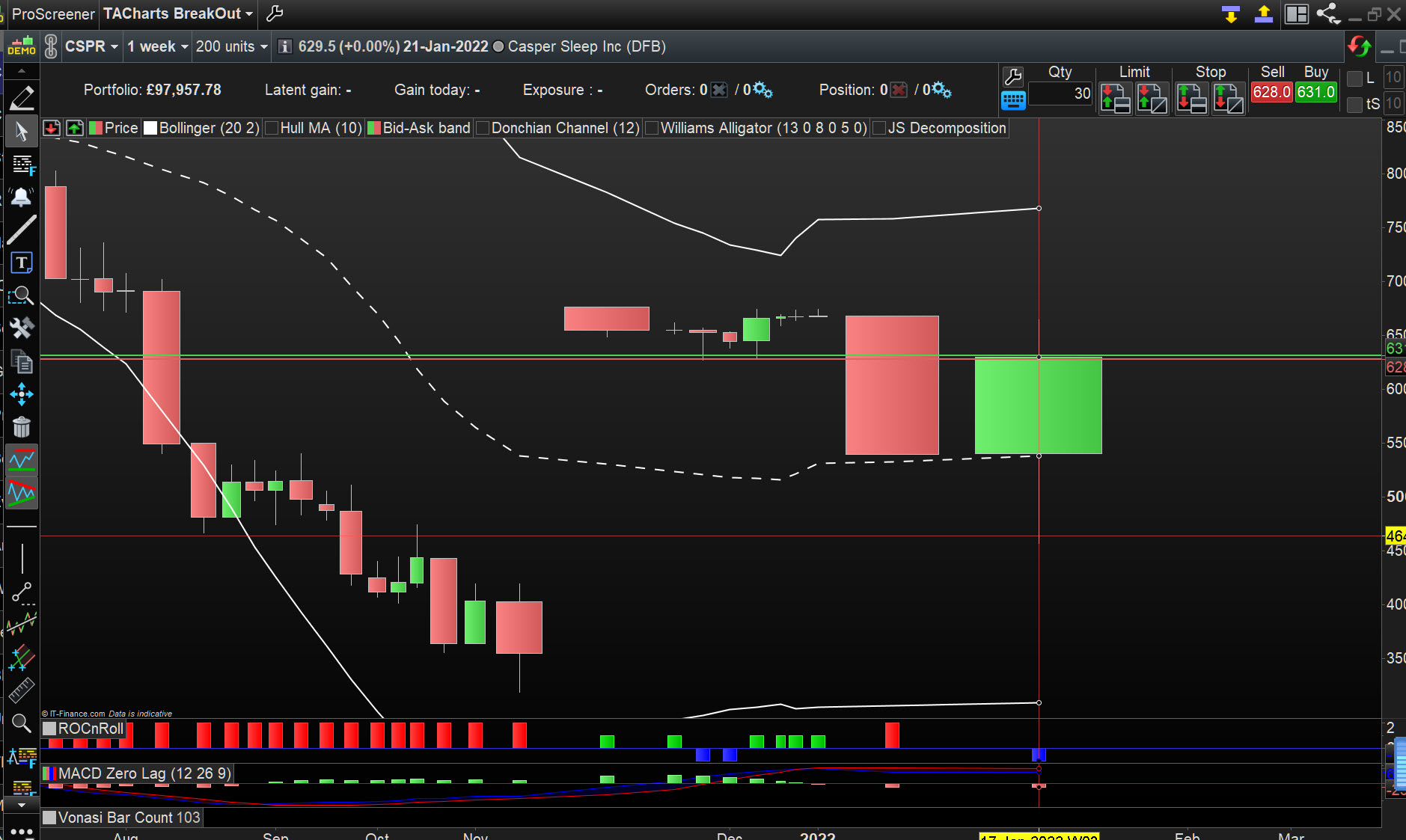Click the Qty input field
1406x840 pixels.
[1060, 93]
